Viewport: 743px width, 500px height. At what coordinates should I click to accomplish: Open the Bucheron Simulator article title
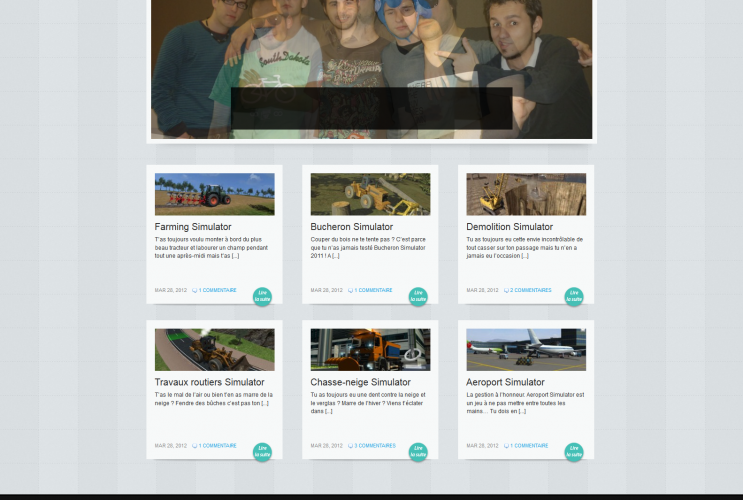pyautogui.click(x=351, y=227)
